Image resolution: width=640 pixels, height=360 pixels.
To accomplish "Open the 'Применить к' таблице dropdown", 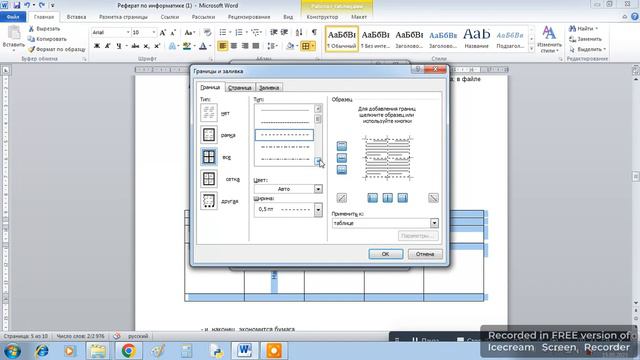I will [434, 223].
